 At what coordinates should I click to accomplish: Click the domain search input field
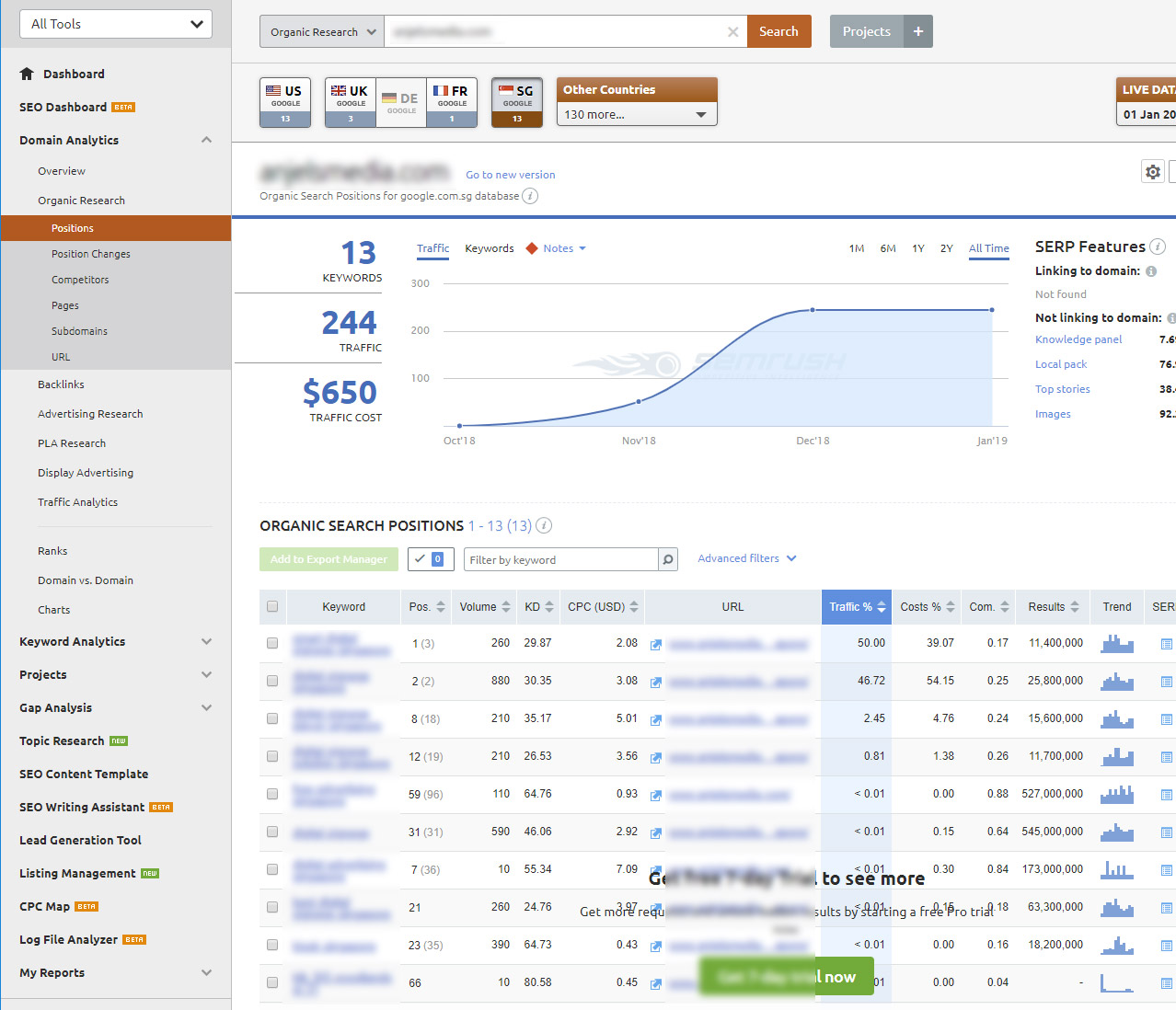point(565,31)
